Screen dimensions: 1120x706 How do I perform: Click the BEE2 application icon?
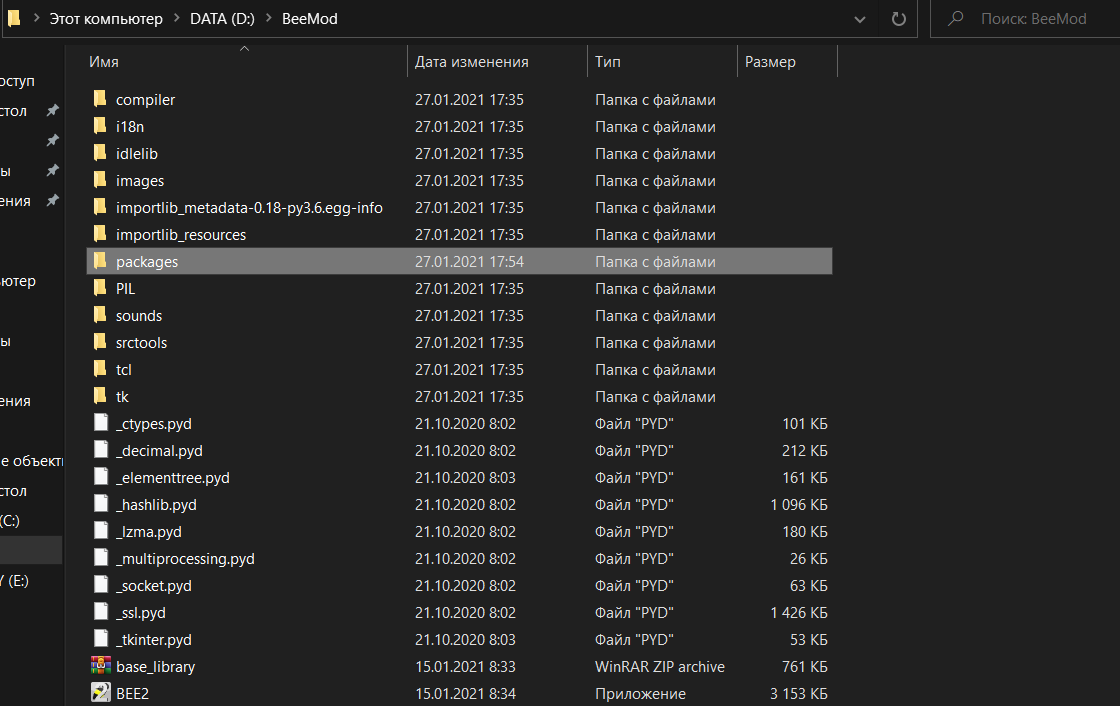point(100,693)
